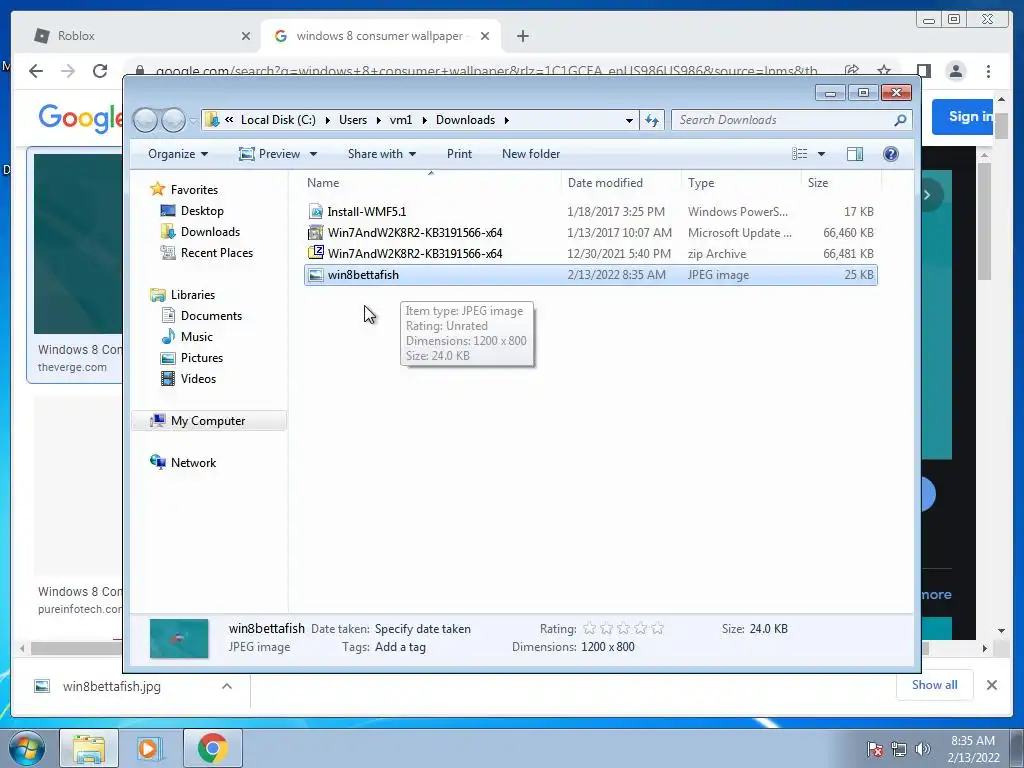Sort files by the Type column
The width and height of the screenshot is (1024, 768).
(x=701, y=183)
